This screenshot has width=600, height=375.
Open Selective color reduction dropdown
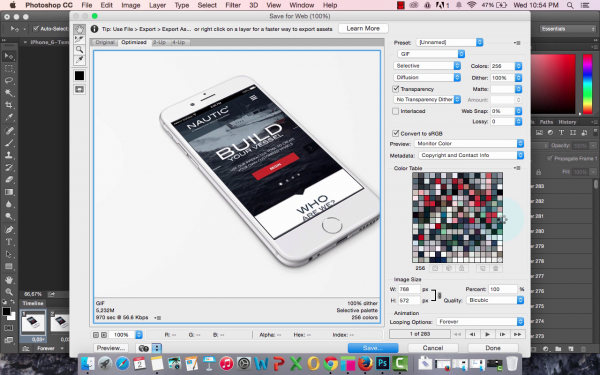[x=427, y=66]
